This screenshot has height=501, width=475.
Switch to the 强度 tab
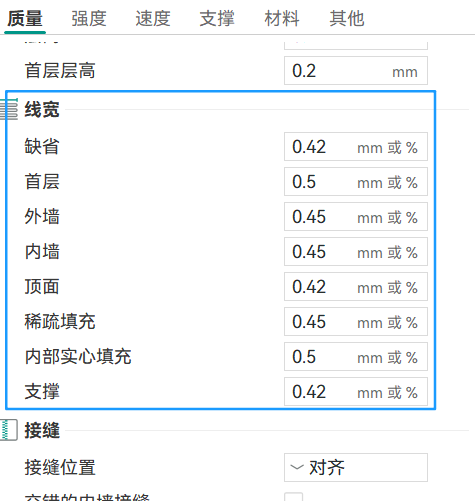click(x=89, y=18)
